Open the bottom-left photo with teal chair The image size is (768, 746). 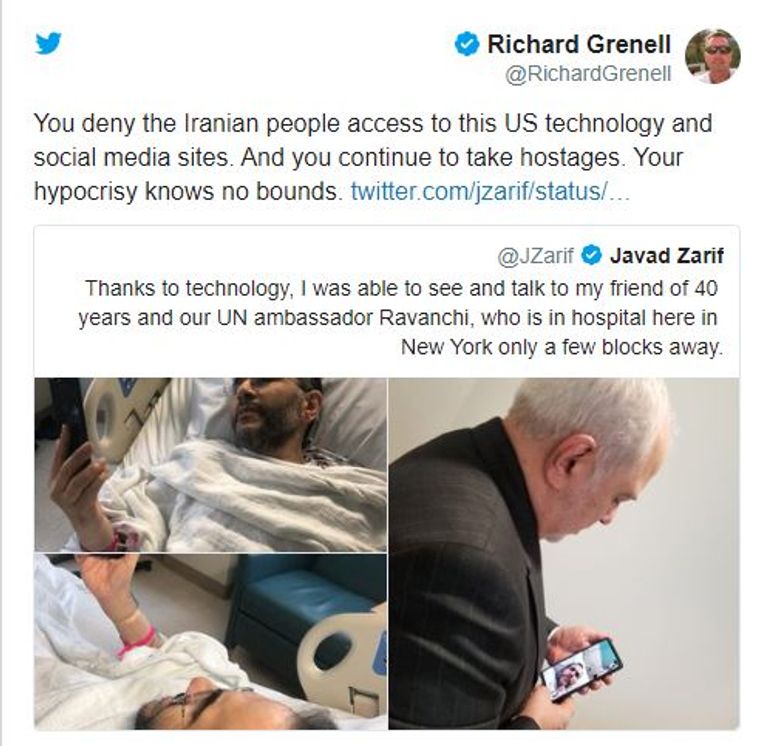click(211, 641)
